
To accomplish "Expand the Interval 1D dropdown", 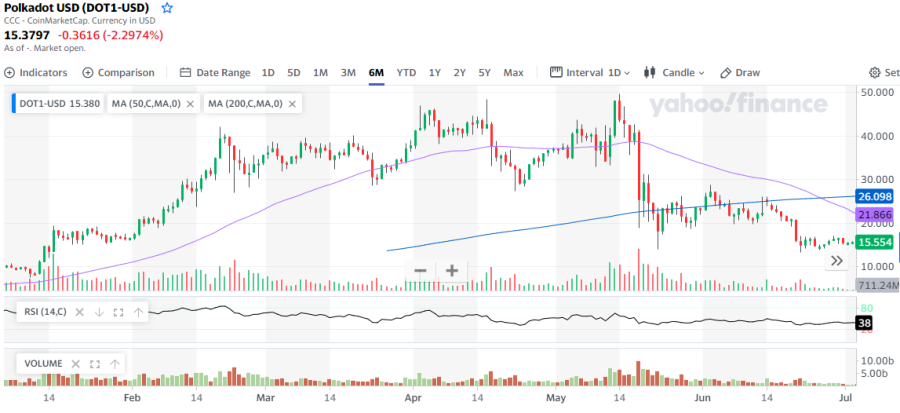I will click(590, 73).
